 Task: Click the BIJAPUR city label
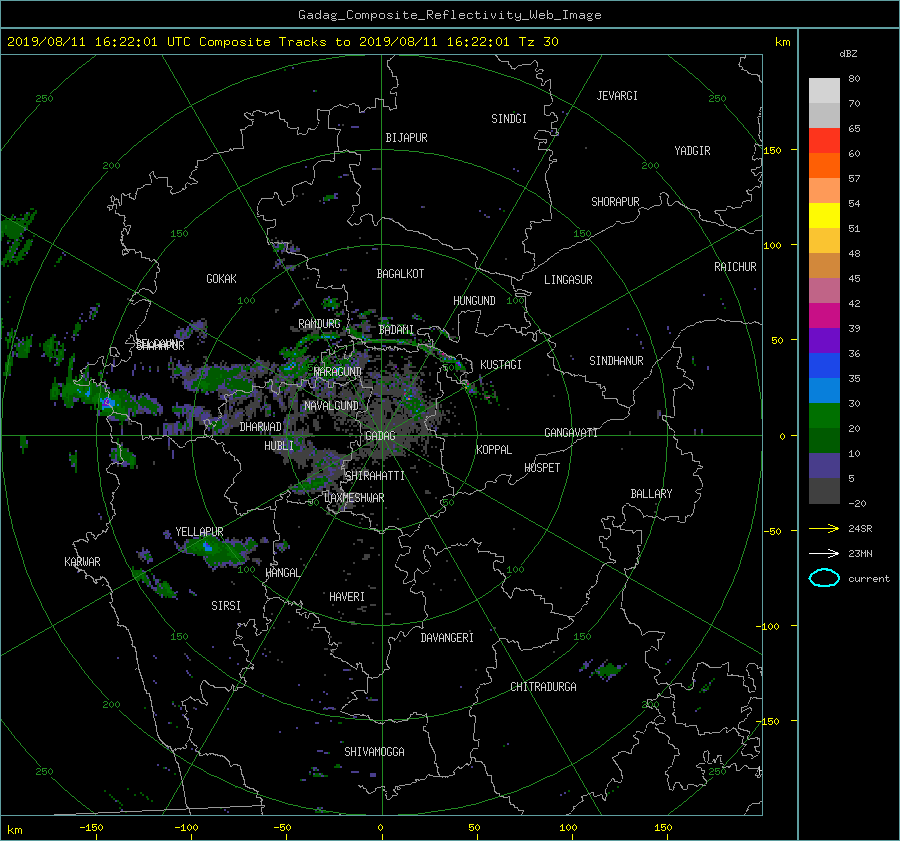click(406, 138)
